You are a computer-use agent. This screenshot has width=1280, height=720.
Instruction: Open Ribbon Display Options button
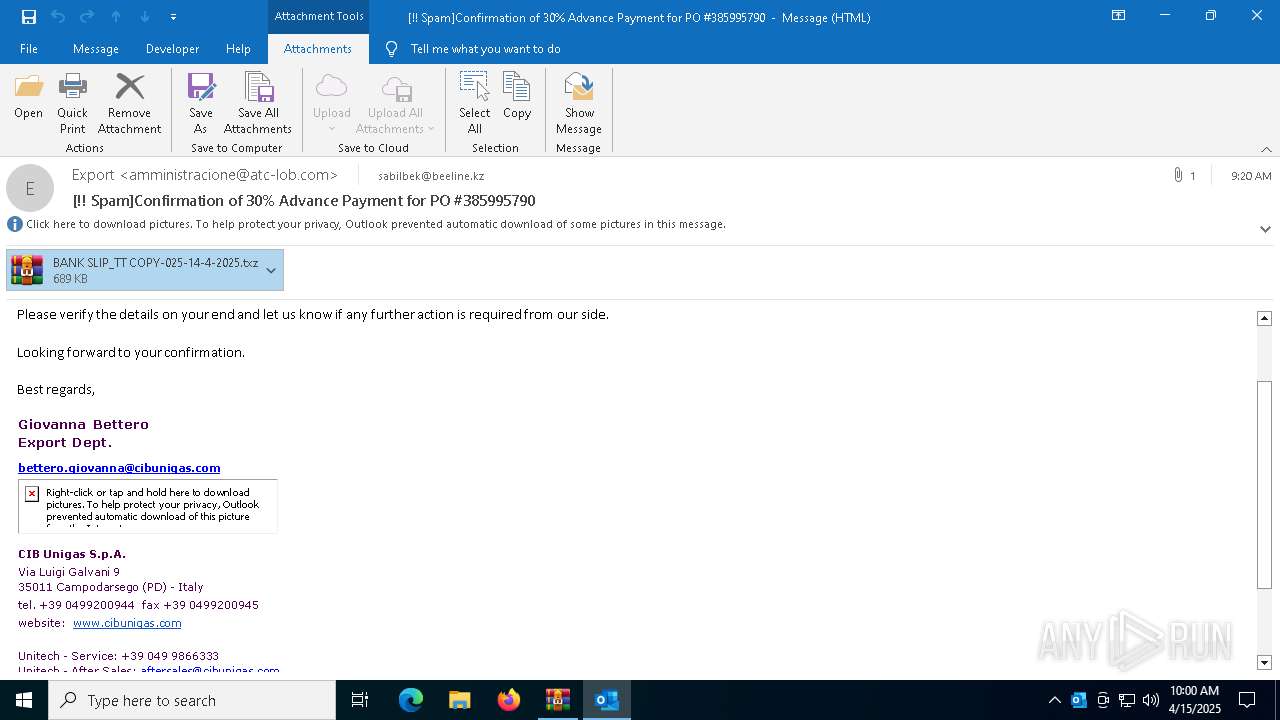coord(1119,16)
